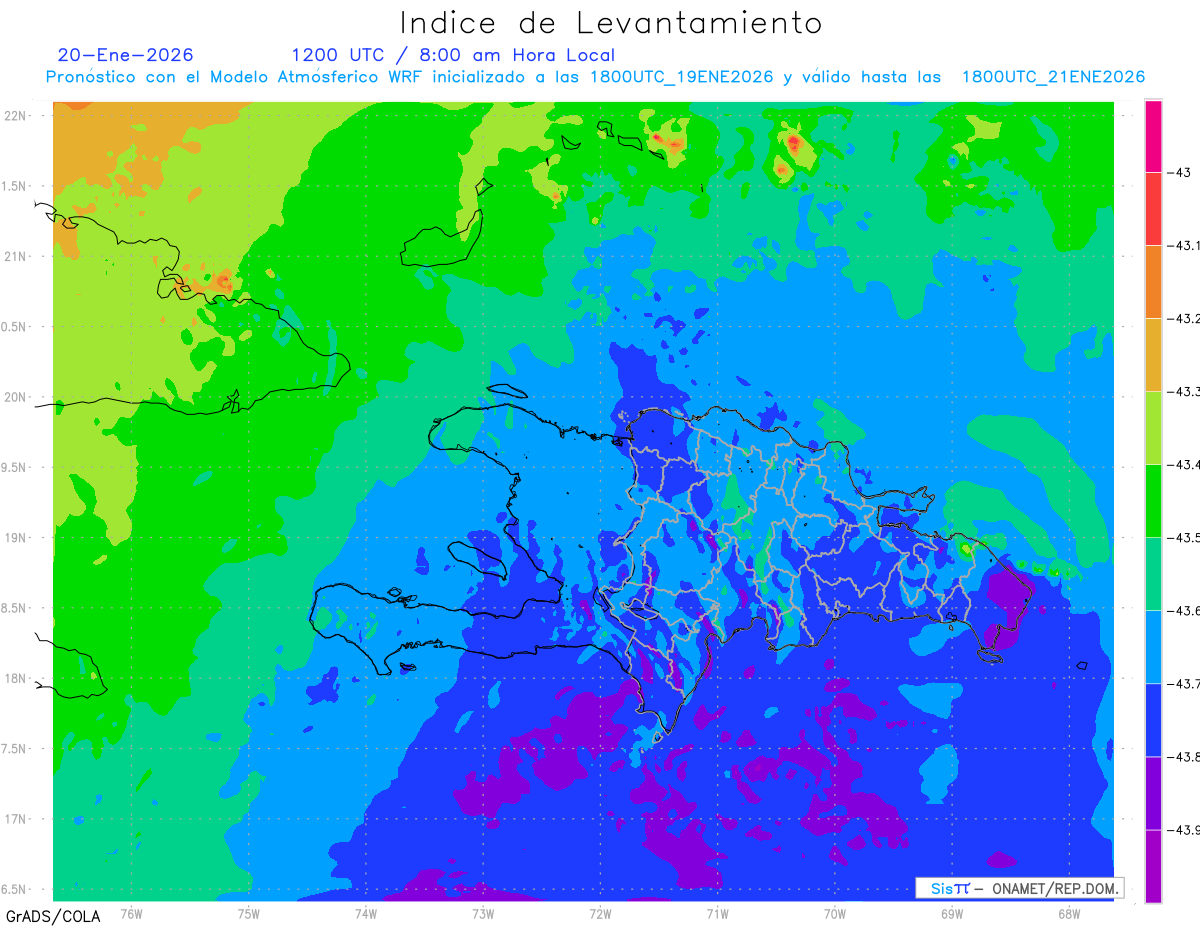Click the '-43.2' color scale label
This screenshot has height=927, width=1200.
(1183, 319)
